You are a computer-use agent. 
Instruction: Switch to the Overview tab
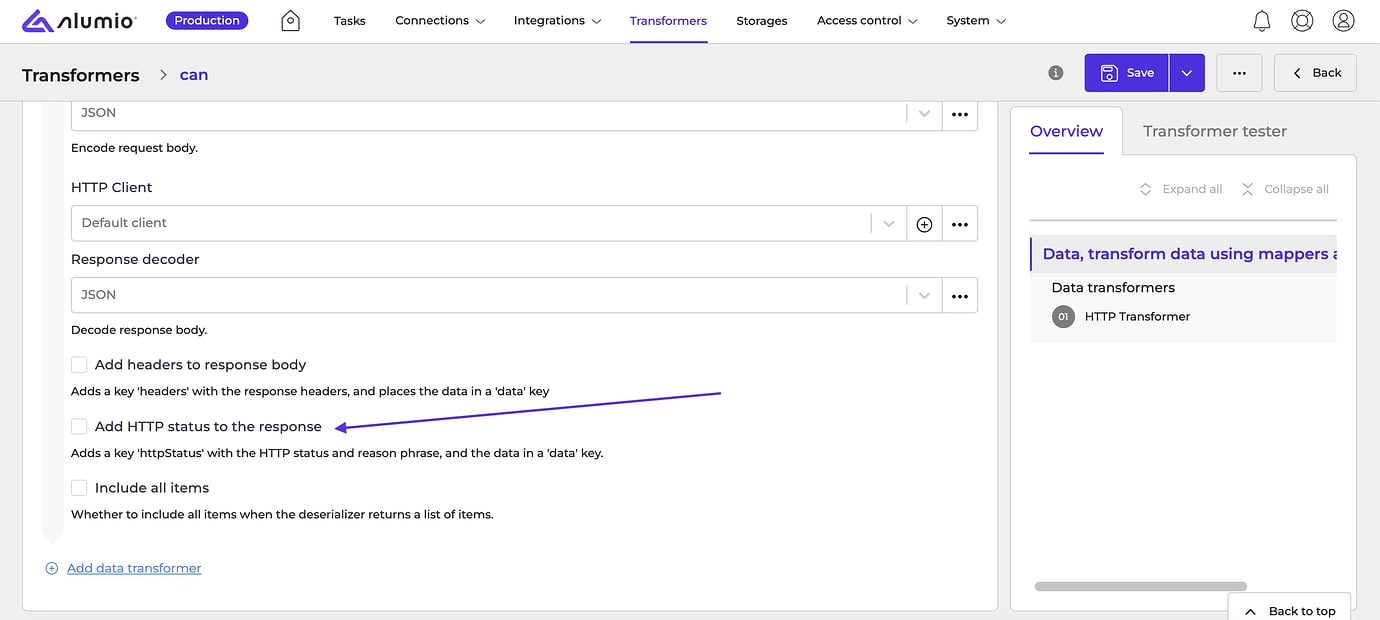point(1066,131)
